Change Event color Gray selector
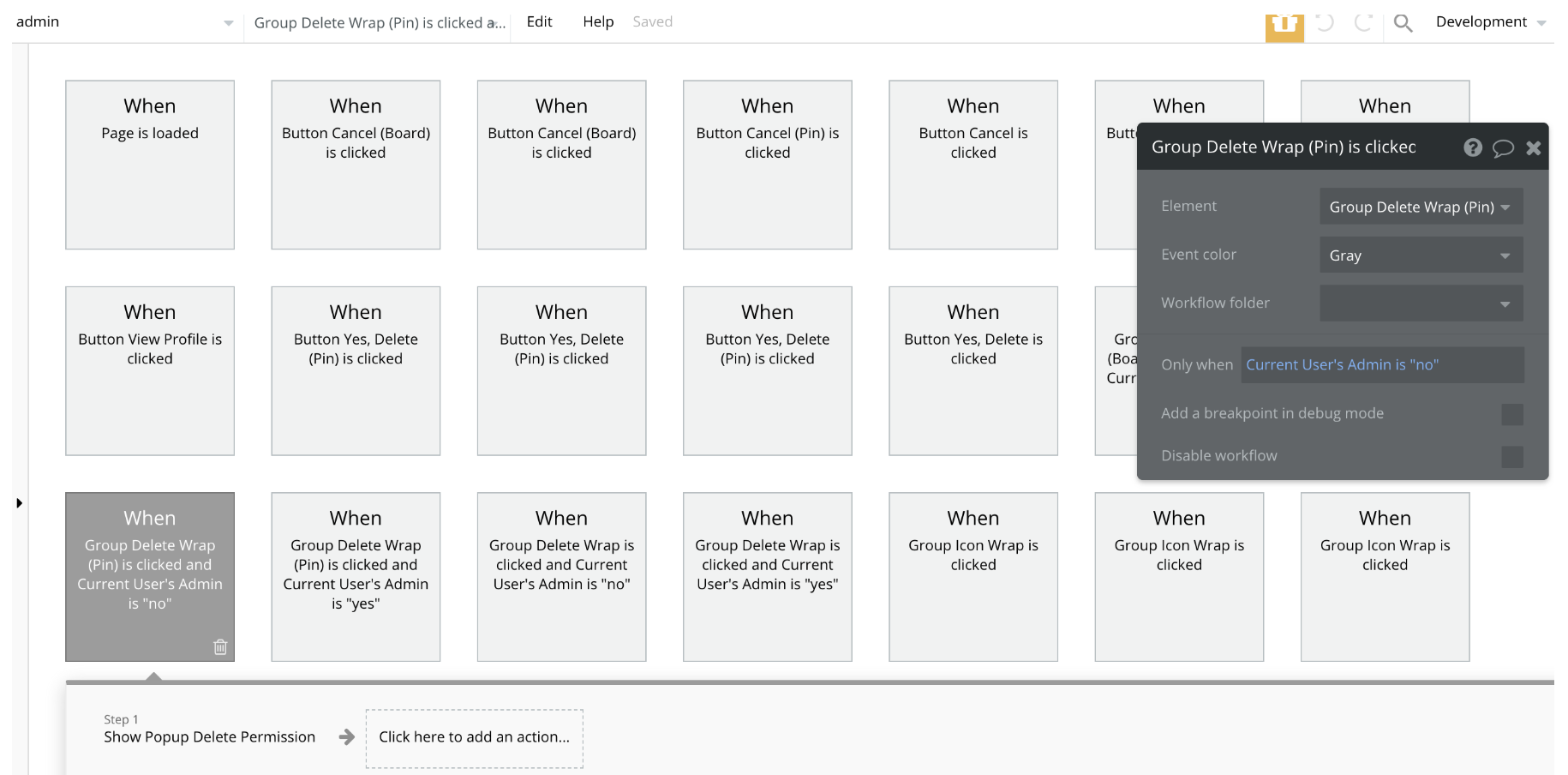The image size is (1568, 775). pyautogui.click(x=1421, y=255)
